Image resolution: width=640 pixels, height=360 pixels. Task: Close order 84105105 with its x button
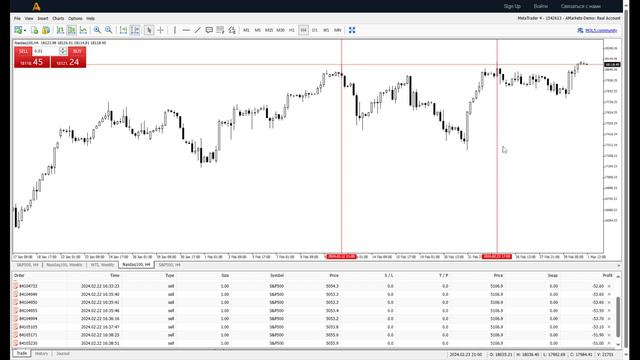[x=609, y=327]
